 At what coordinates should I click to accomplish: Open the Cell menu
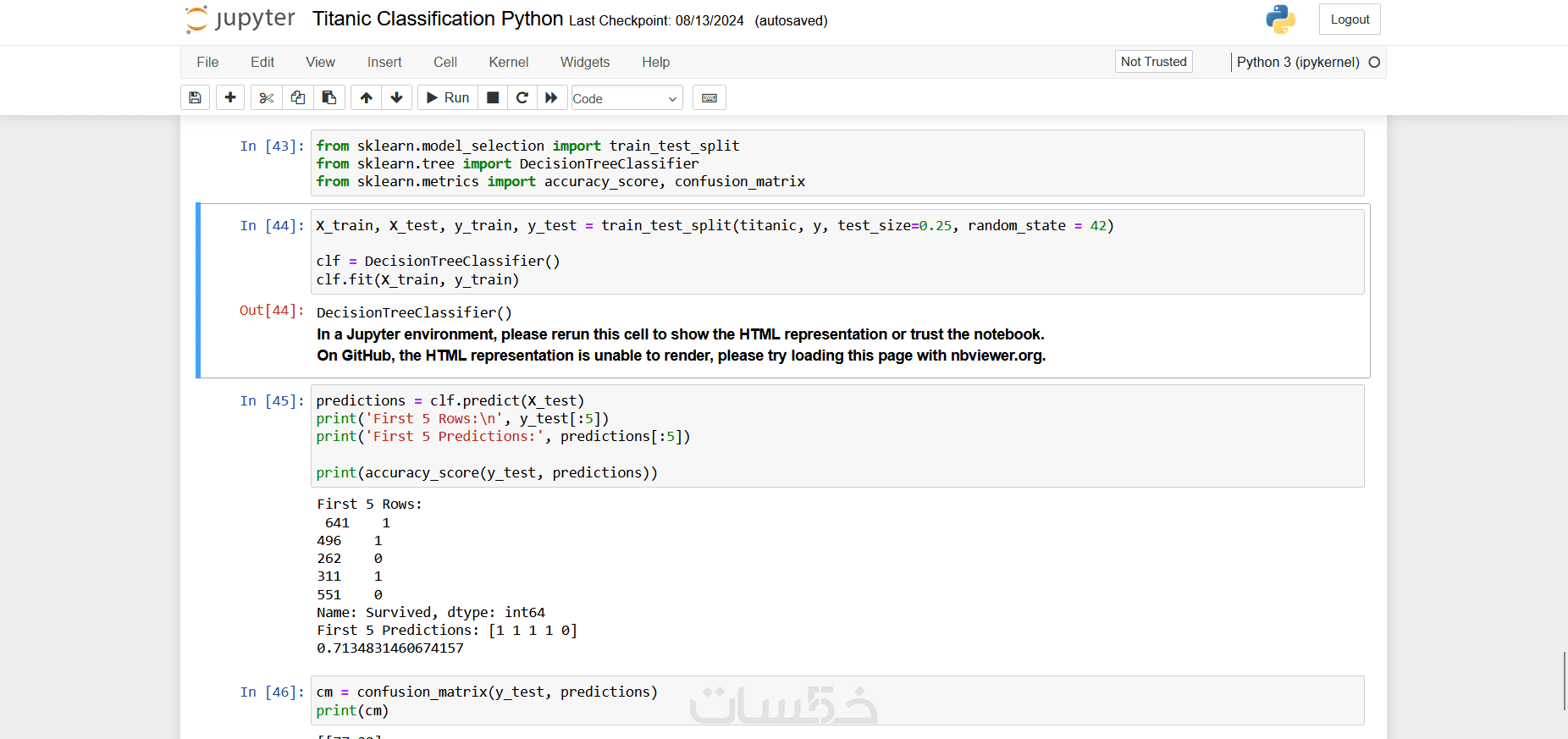pyautogui.click(x=445, y=62)
